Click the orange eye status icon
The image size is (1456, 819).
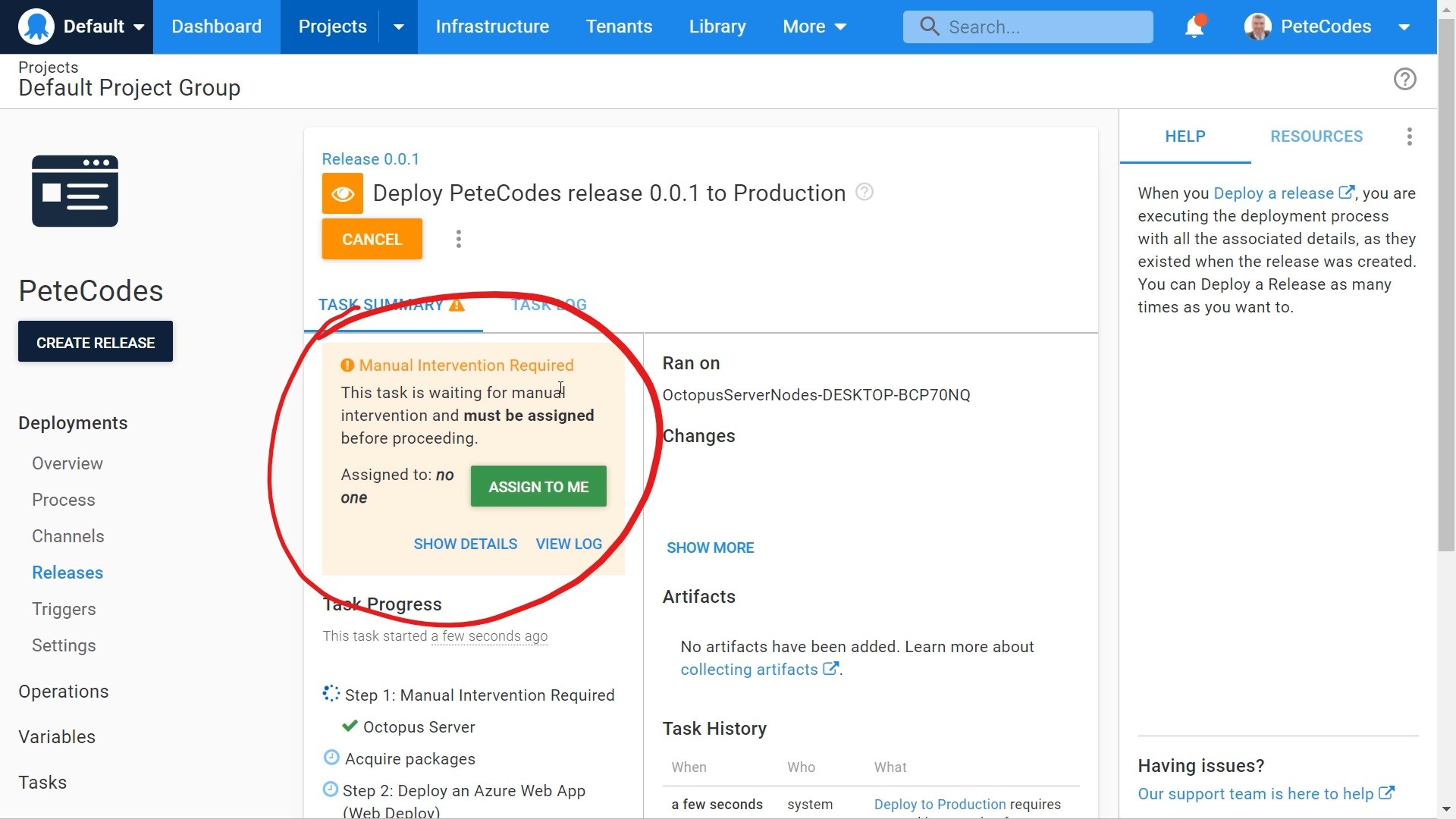pos(342,193)
